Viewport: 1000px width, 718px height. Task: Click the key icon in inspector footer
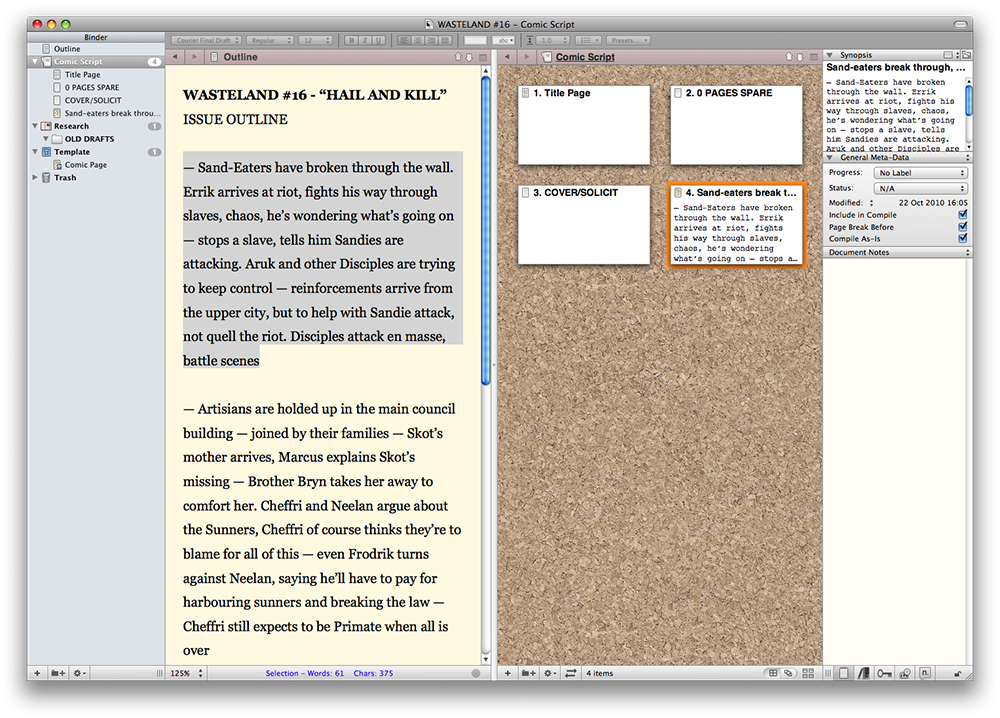[x=883, y=673]
